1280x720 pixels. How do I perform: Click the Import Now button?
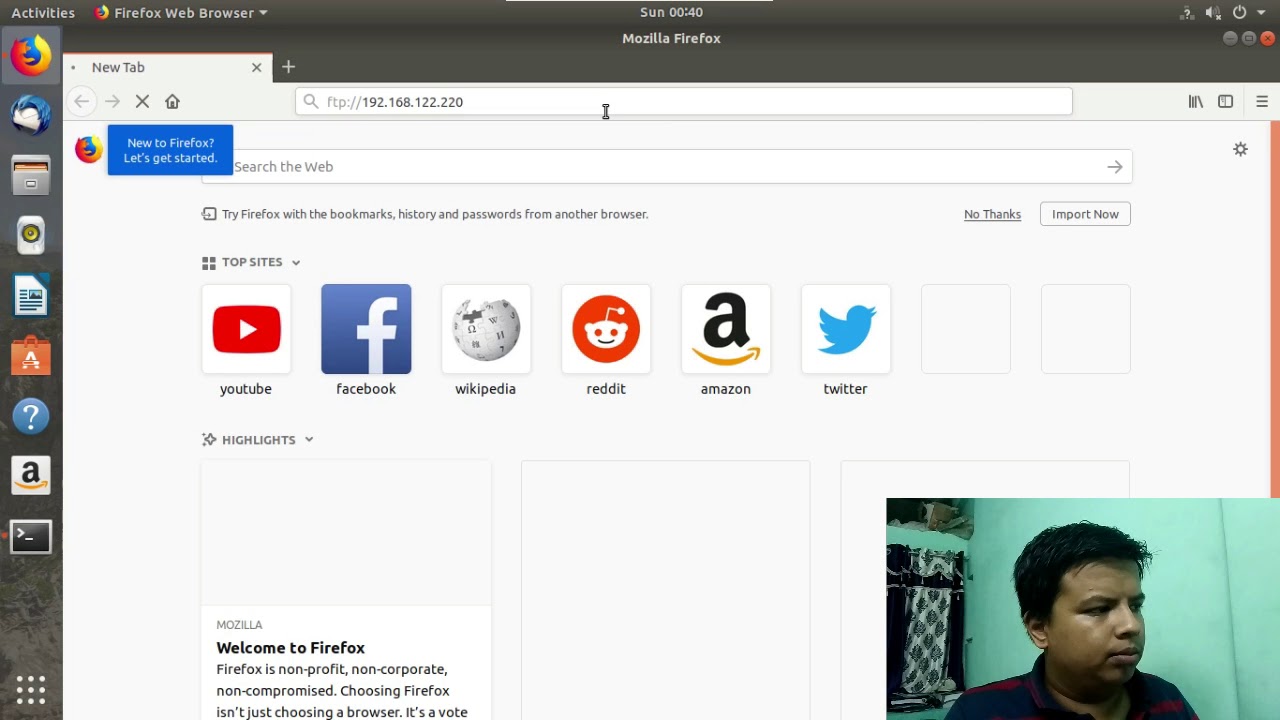(1085, 214)
